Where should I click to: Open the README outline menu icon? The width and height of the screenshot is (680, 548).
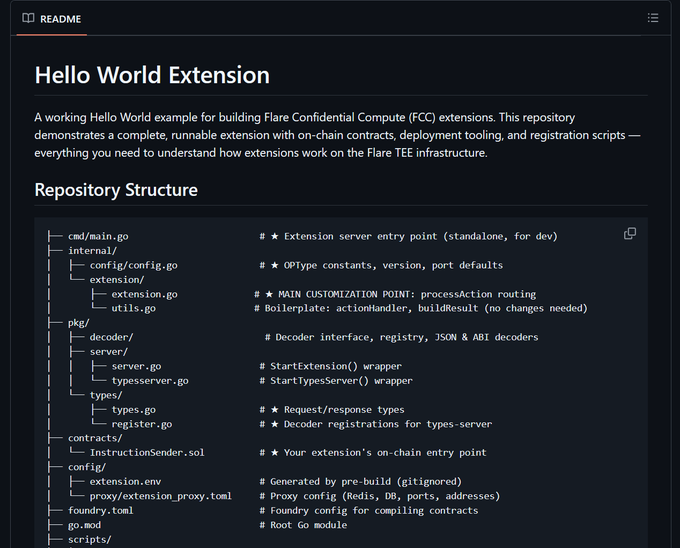653,18
